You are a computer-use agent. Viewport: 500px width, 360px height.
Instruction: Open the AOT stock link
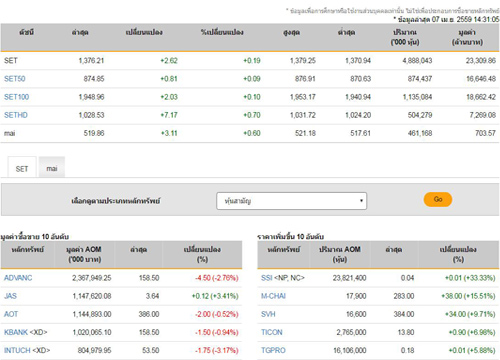11,314
